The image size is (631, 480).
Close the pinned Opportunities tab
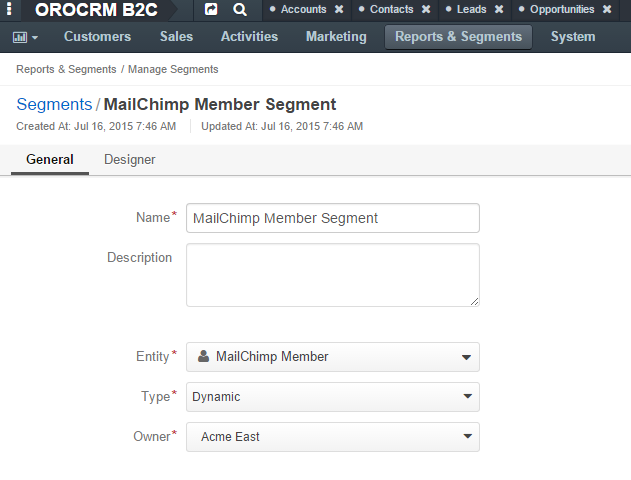click(x=607, y=9)
